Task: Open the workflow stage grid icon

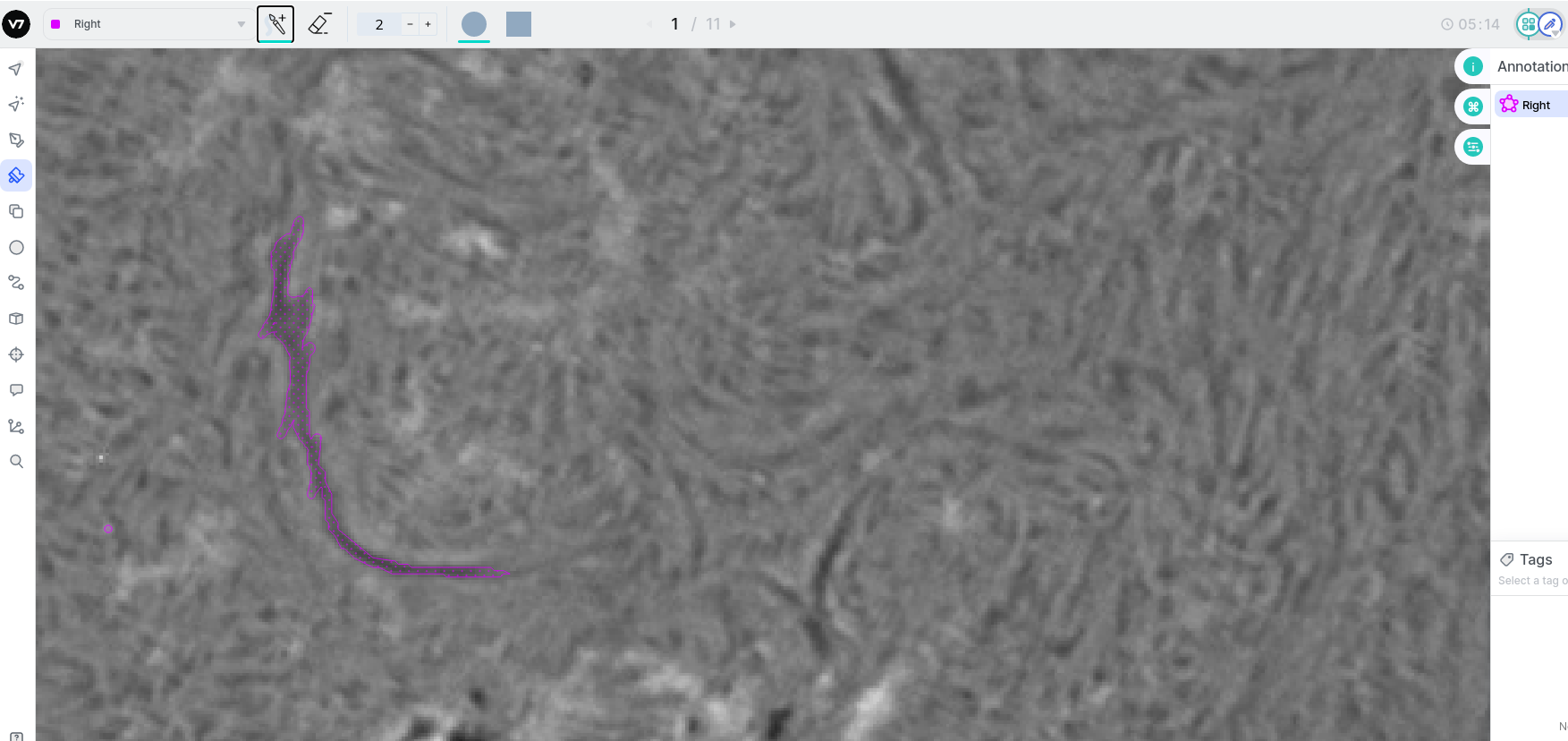Action: [1528, 24]
